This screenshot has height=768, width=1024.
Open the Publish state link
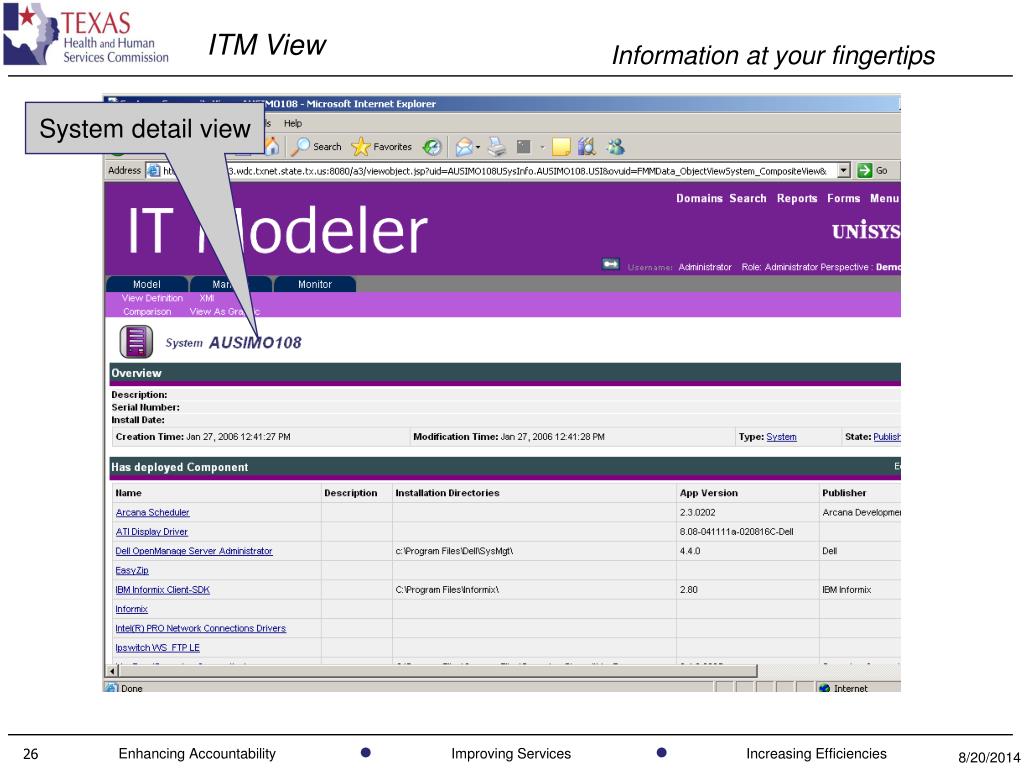tap(887, 437)
